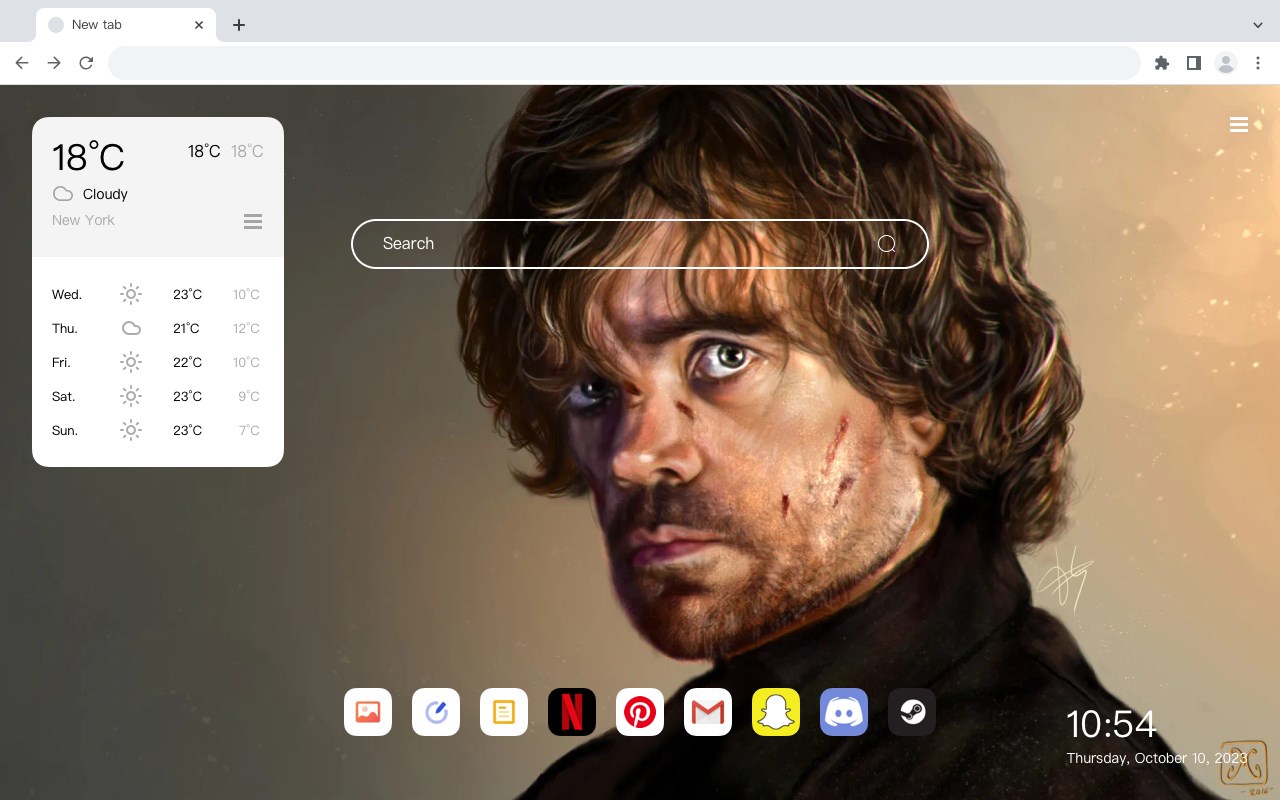Select the Wed. forecast day label
The height and width of the screenshot is (800, 1280).
click(x=67, y=294)
